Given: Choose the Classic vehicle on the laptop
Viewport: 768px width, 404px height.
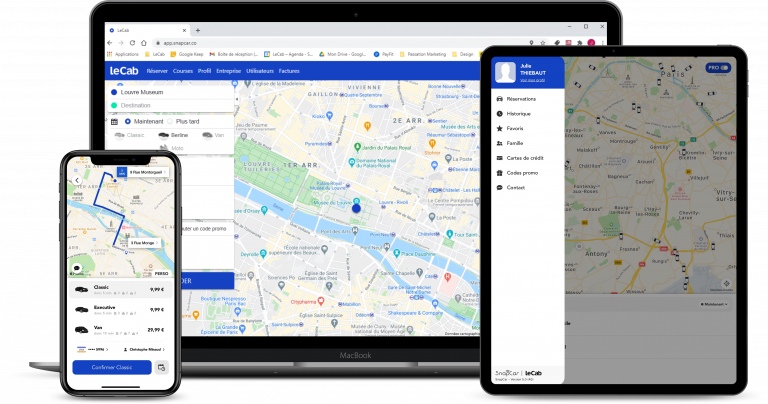Looking at the screenshot, I should point(130,135).
